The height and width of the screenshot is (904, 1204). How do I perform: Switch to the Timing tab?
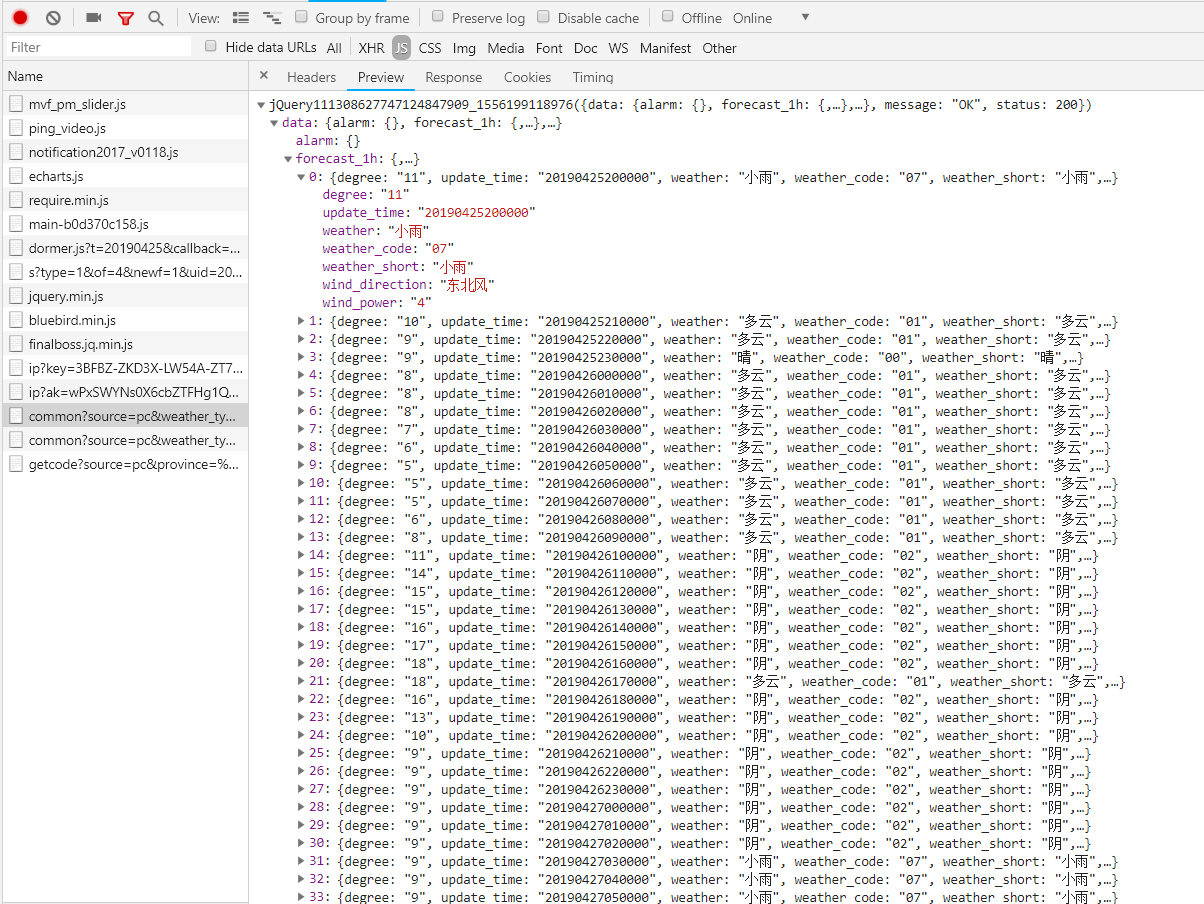(593, 77)
